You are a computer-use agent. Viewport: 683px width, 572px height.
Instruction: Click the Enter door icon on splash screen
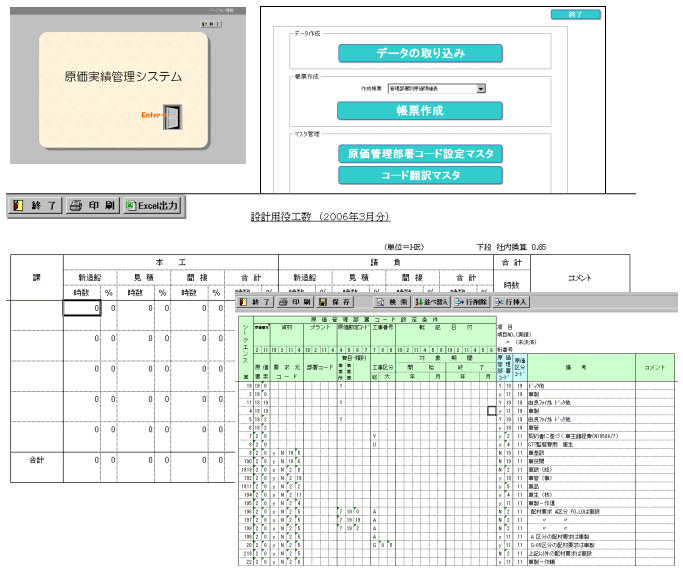(x=172, y=117)
